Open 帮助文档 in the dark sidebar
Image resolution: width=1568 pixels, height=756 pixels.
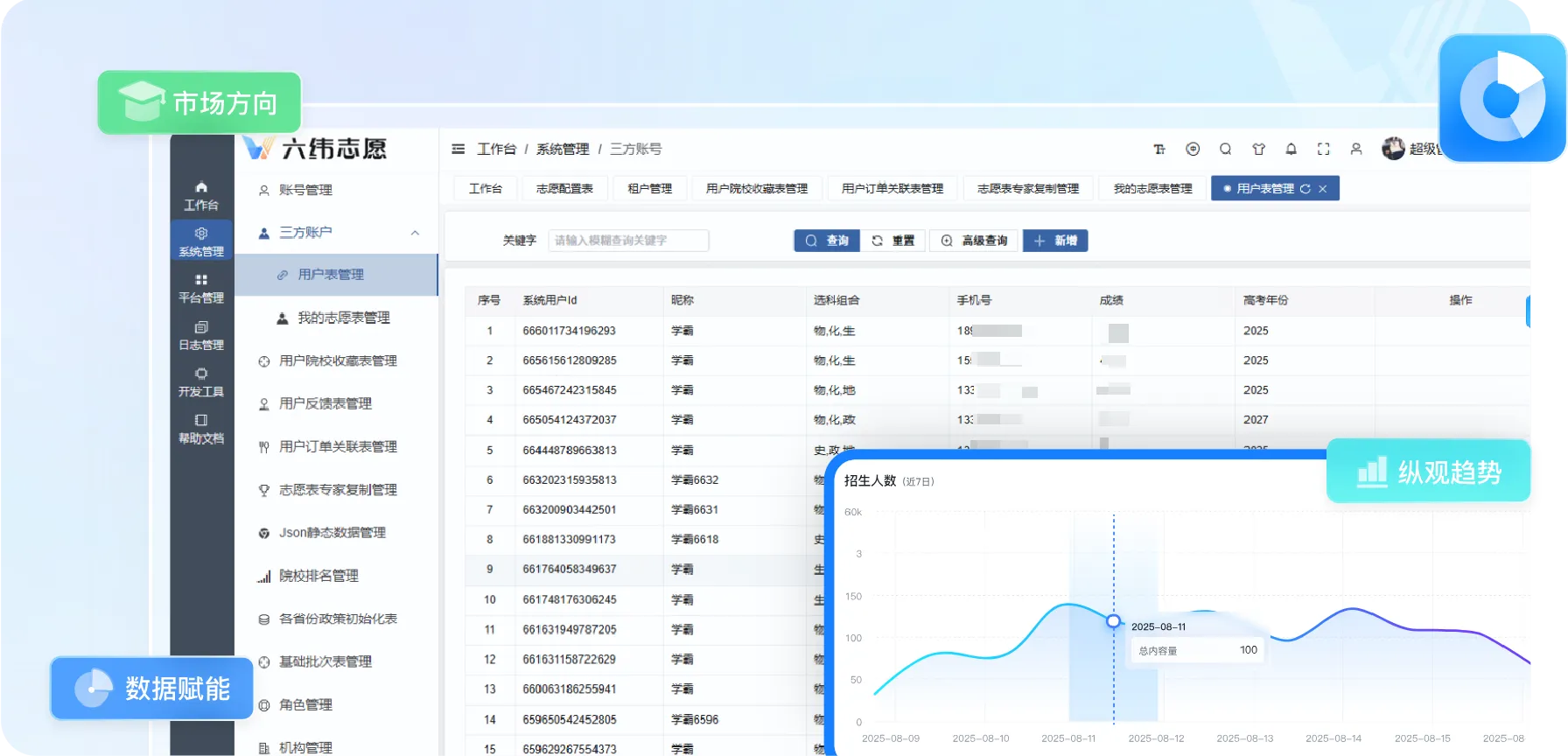[x=201, y=429]
